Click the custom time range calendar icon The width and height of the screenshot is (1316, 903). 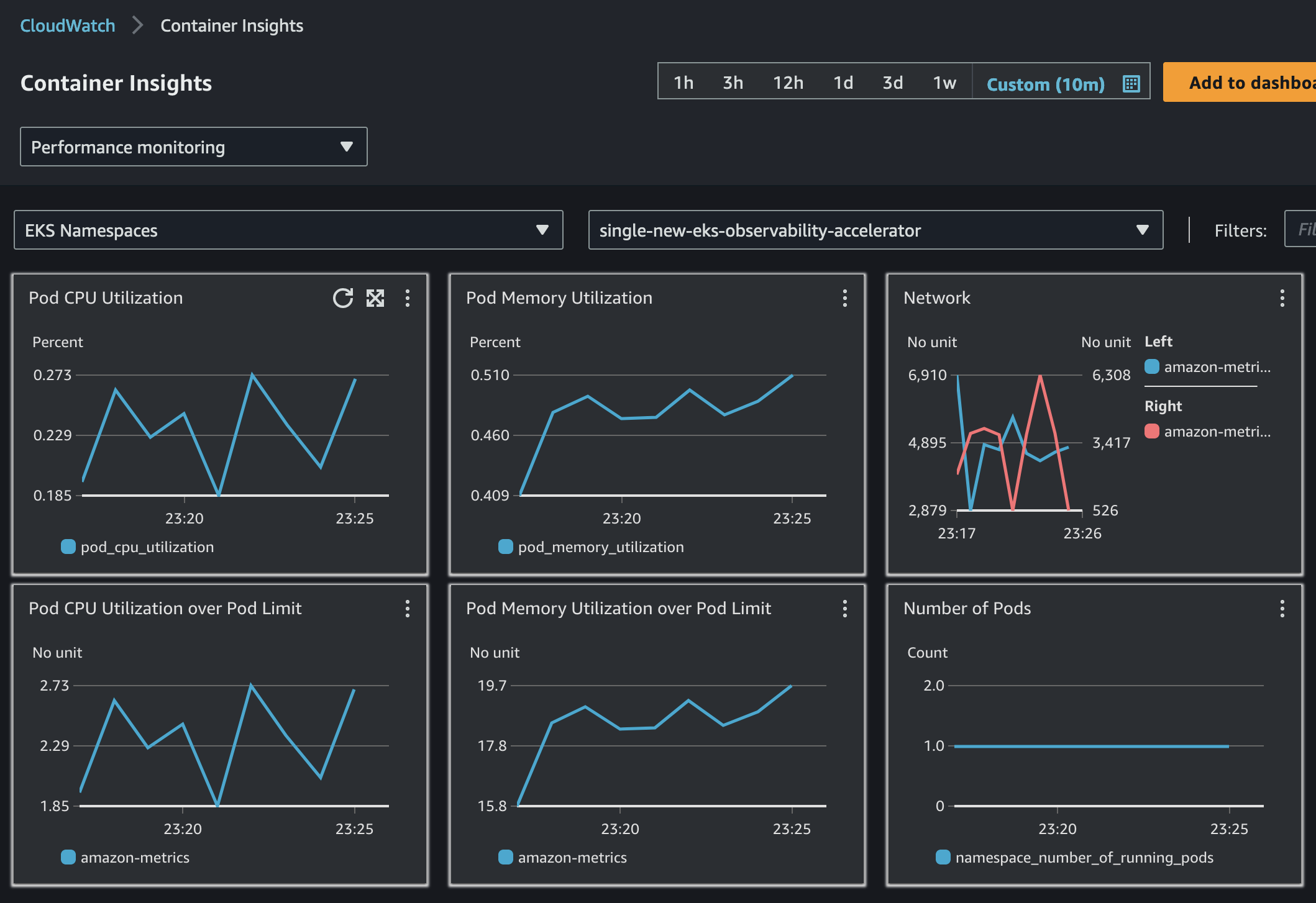(x=1131, y=83)
